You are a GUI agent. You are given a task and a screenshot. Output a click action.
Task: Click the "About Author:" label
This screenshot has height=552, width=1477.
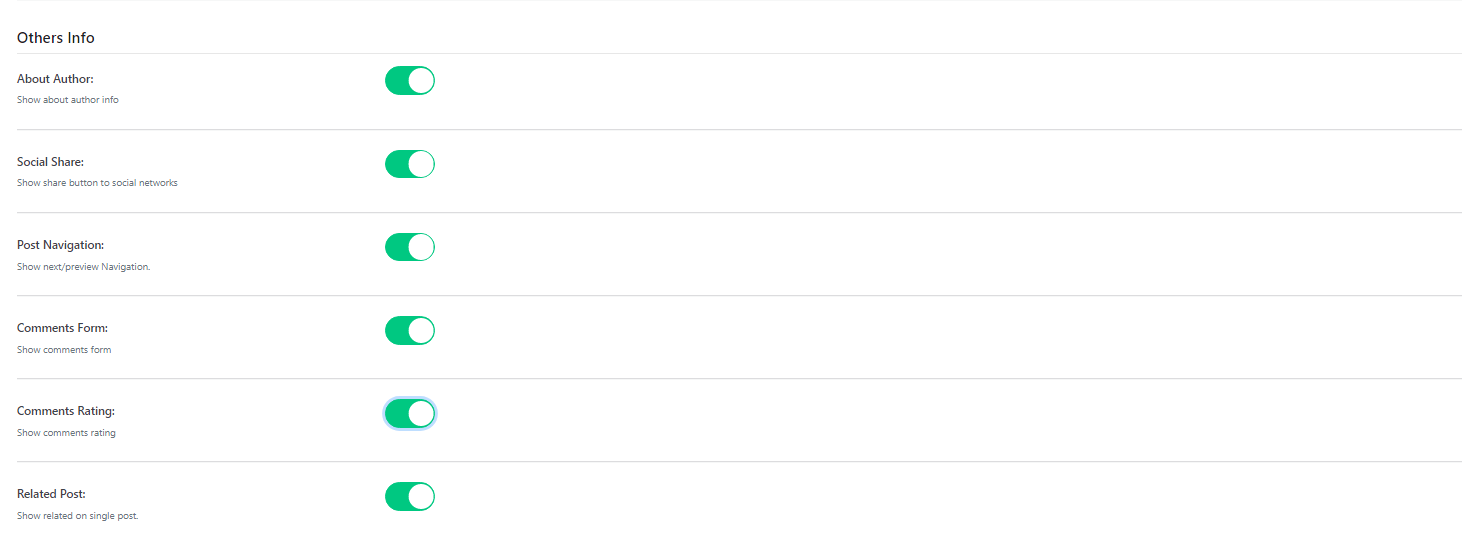coord(55,79)
